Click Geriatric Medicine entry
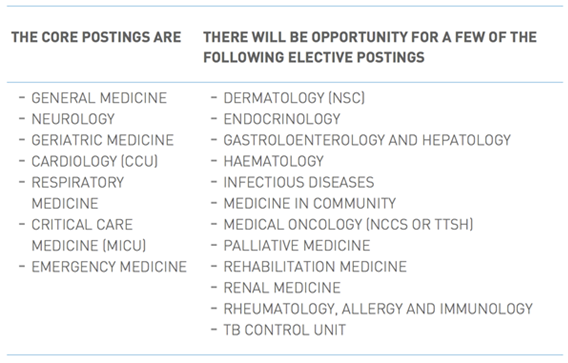 tap(103, 140)
